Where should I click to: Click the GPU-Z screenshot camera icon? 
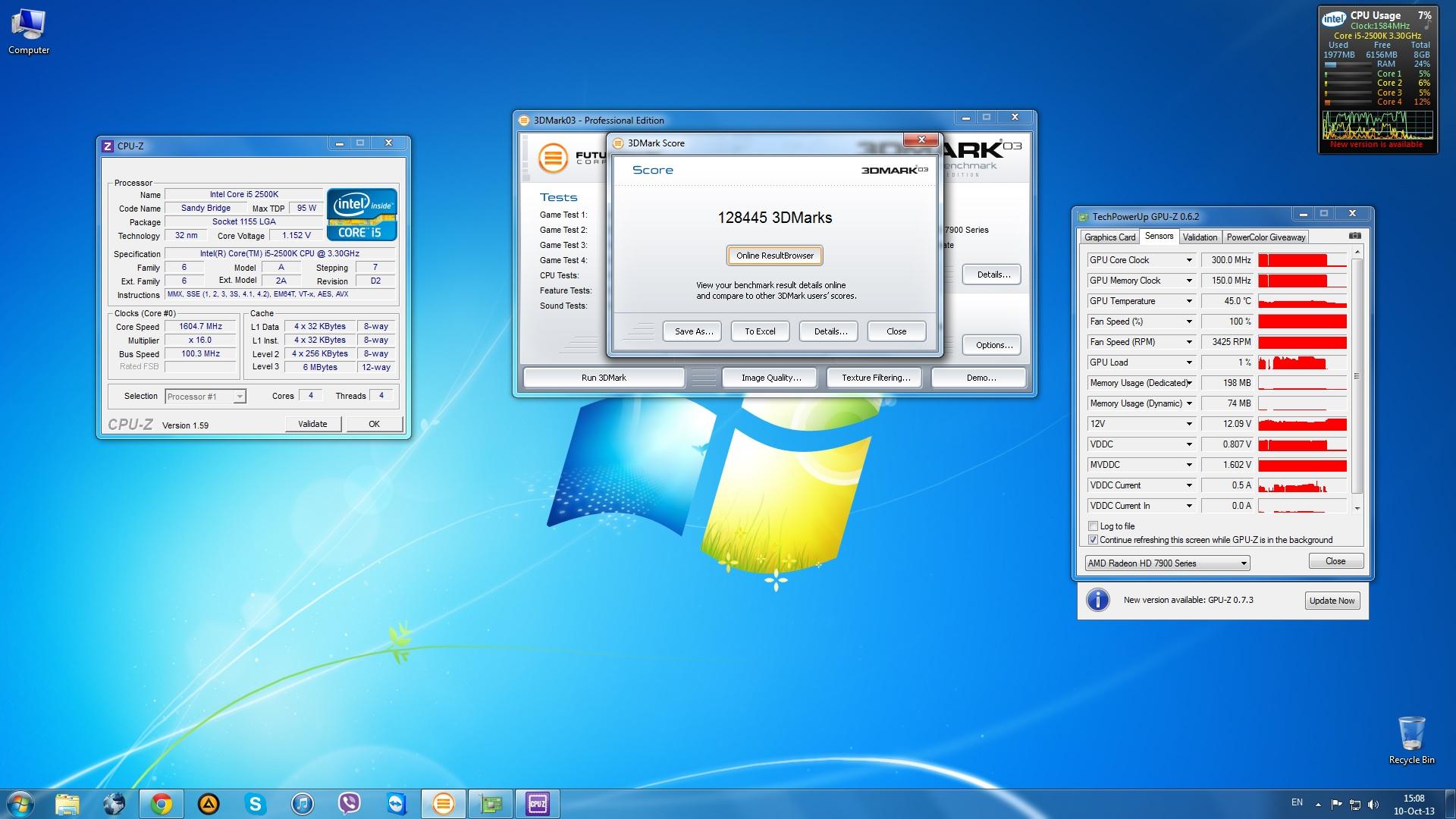1355,236
